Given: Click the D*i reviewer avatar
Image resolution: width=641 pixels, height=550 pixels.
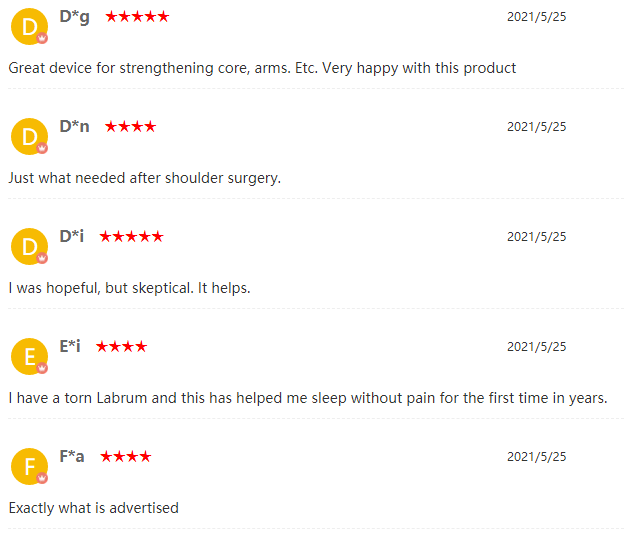Looking at the screenshot, I should click(x=29, y=247).
